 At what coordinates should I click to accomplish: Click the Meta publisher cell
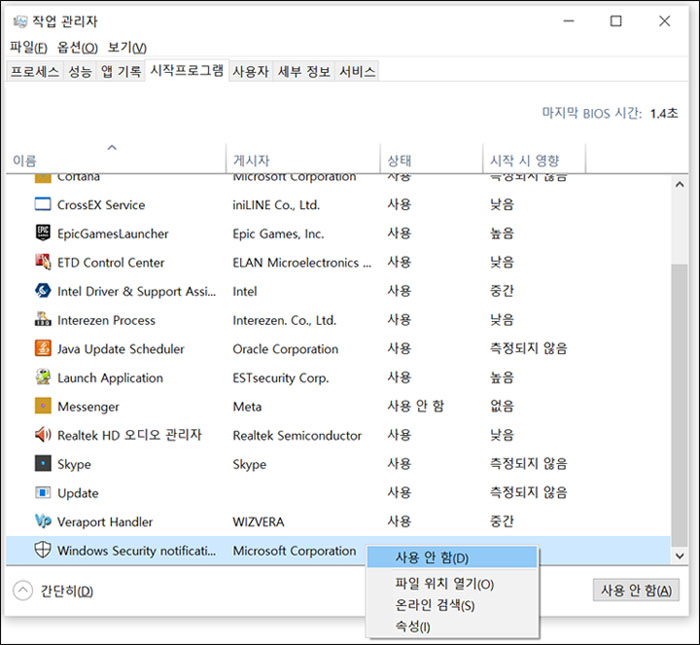coord(247,406)
